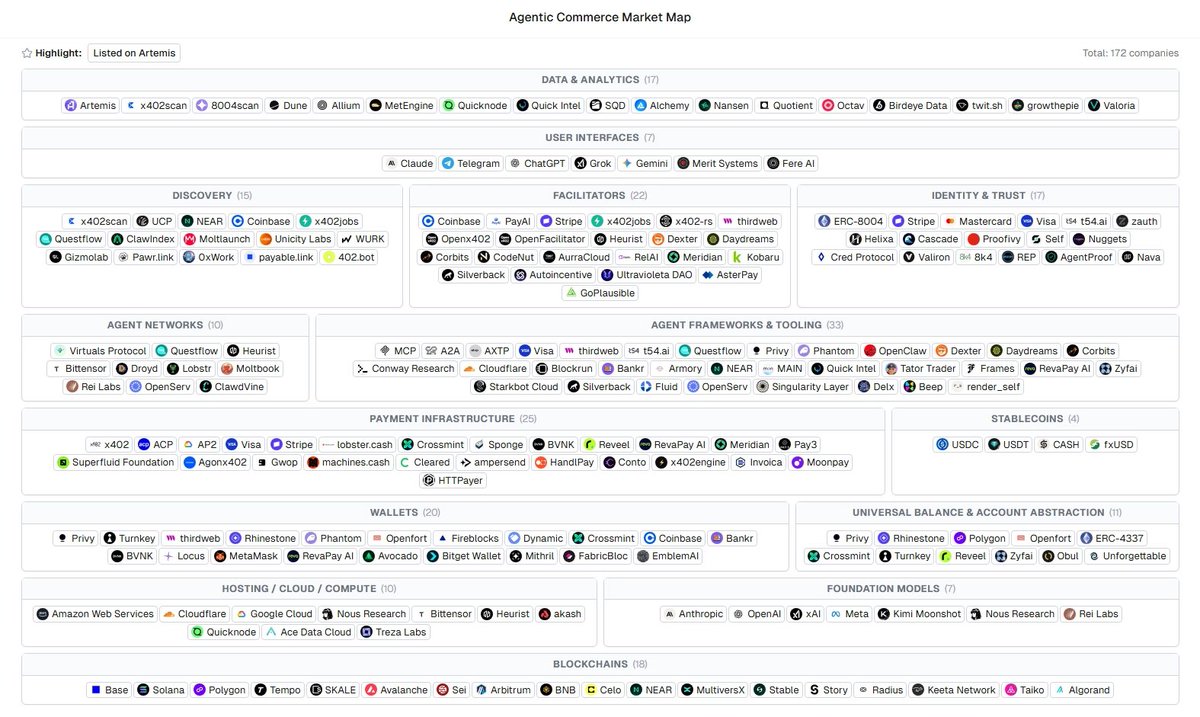Click the Superfluid Foundation logo icon
The image size is (1200, 717).
(x=62, y=463)
